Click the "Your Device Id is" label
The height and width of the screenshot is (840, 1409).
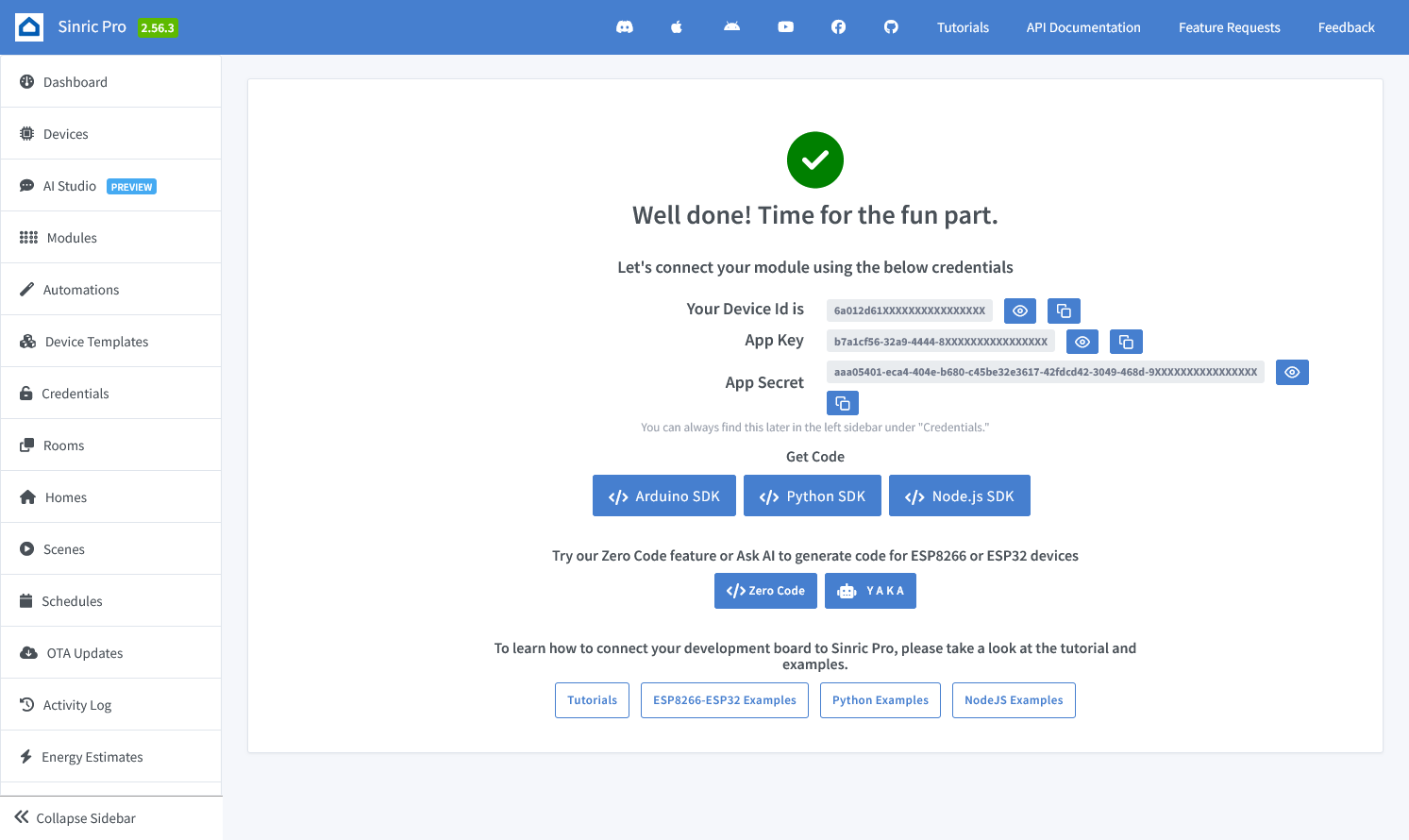746,309
